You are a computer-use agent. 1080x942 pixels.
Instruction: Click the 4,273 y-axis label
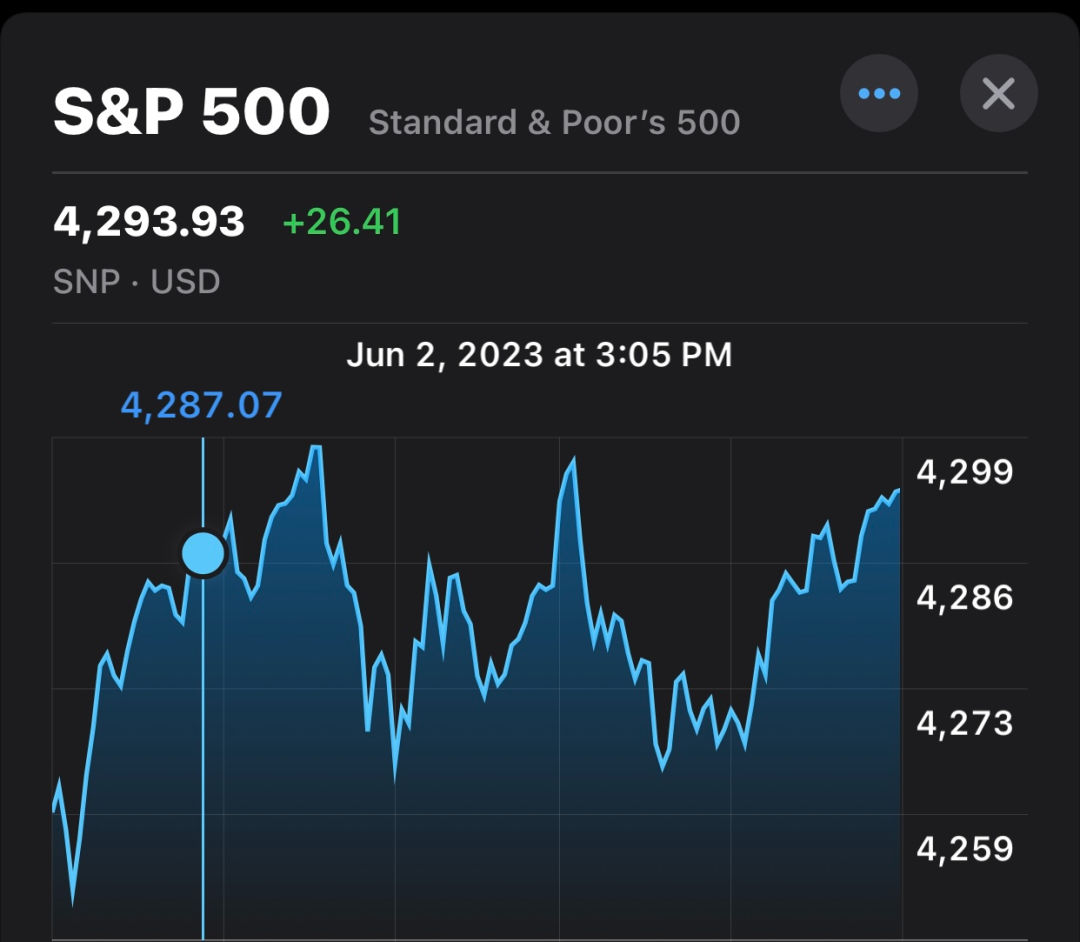964,723
